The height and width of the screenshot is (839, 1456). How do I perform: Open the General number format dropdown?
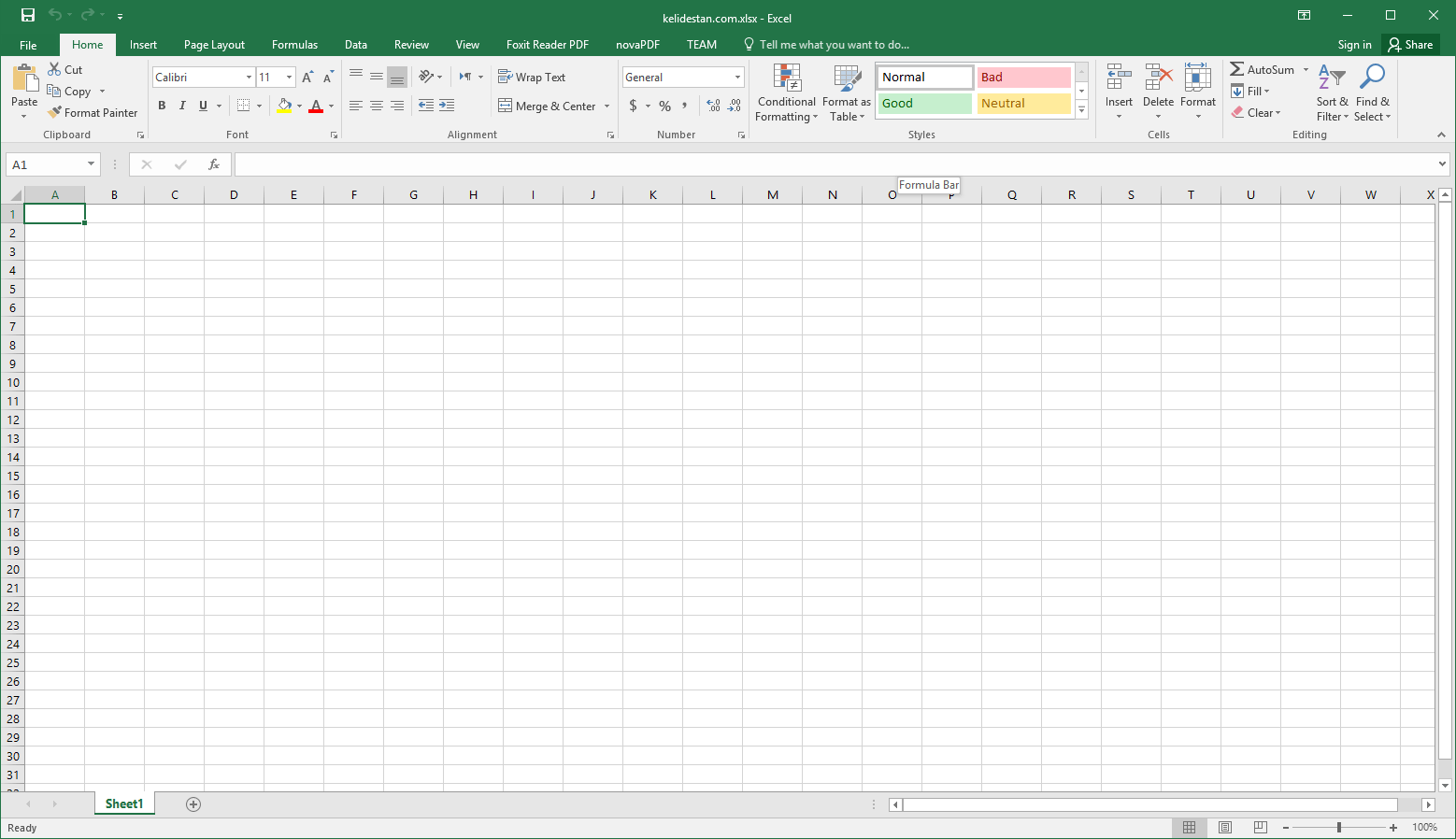point(737,78)
